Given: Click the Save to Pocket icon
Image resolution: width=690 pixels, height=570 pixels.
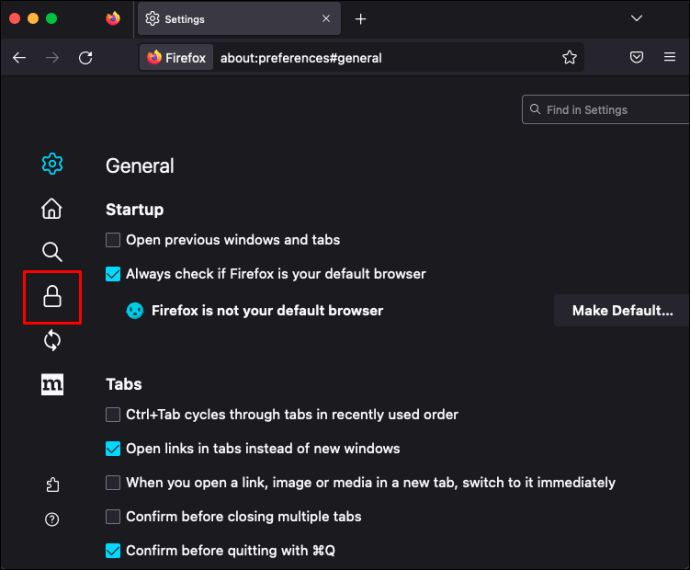Looking at the screenshot, I should (x=636, y=58).
